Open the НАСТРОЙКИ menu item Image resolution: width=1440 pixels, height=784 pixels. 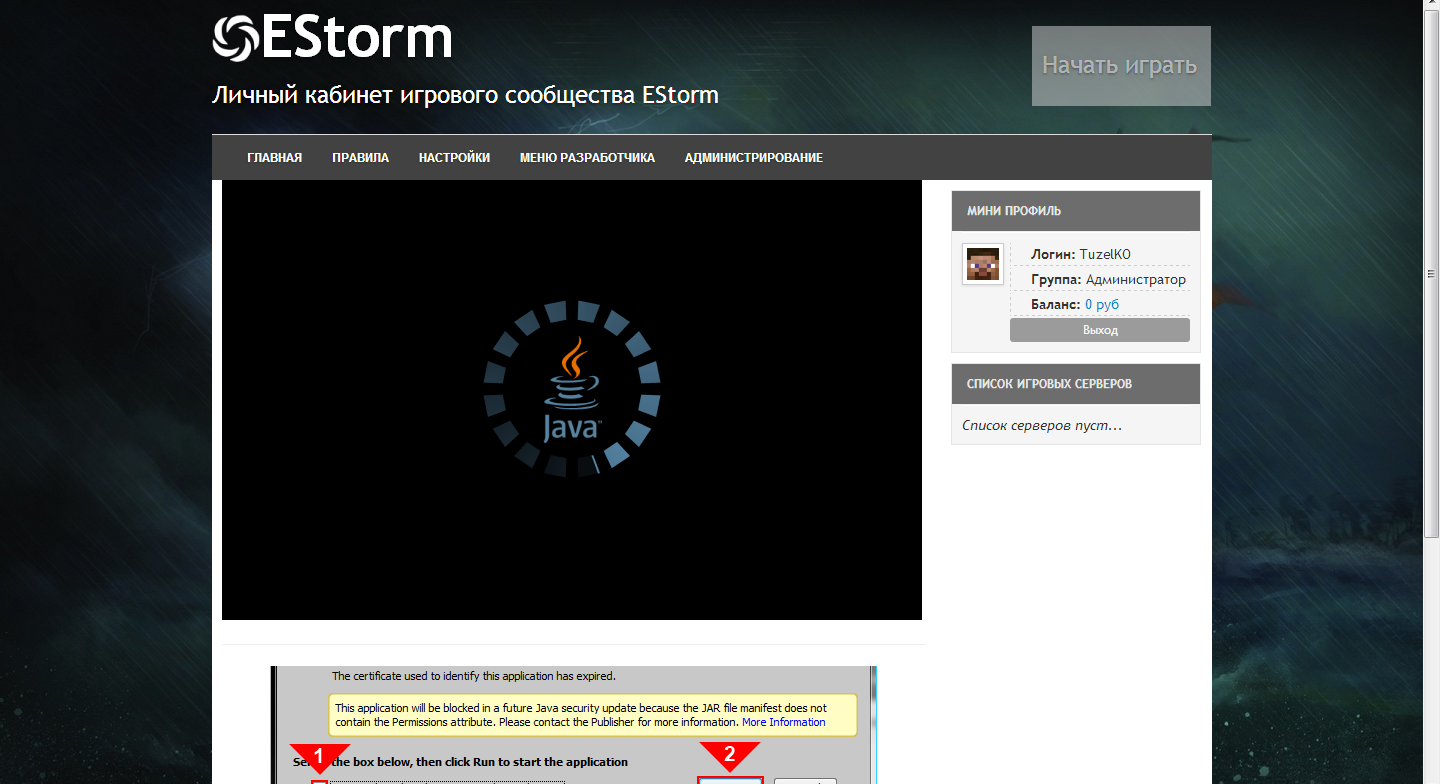[454, 158]
